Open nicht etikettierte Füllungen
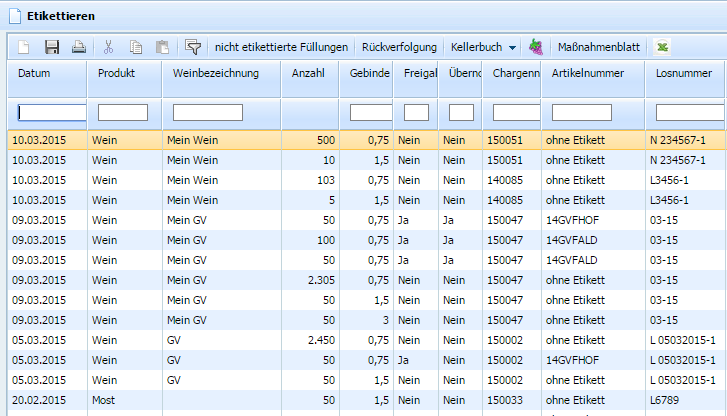 click(281, 47)
